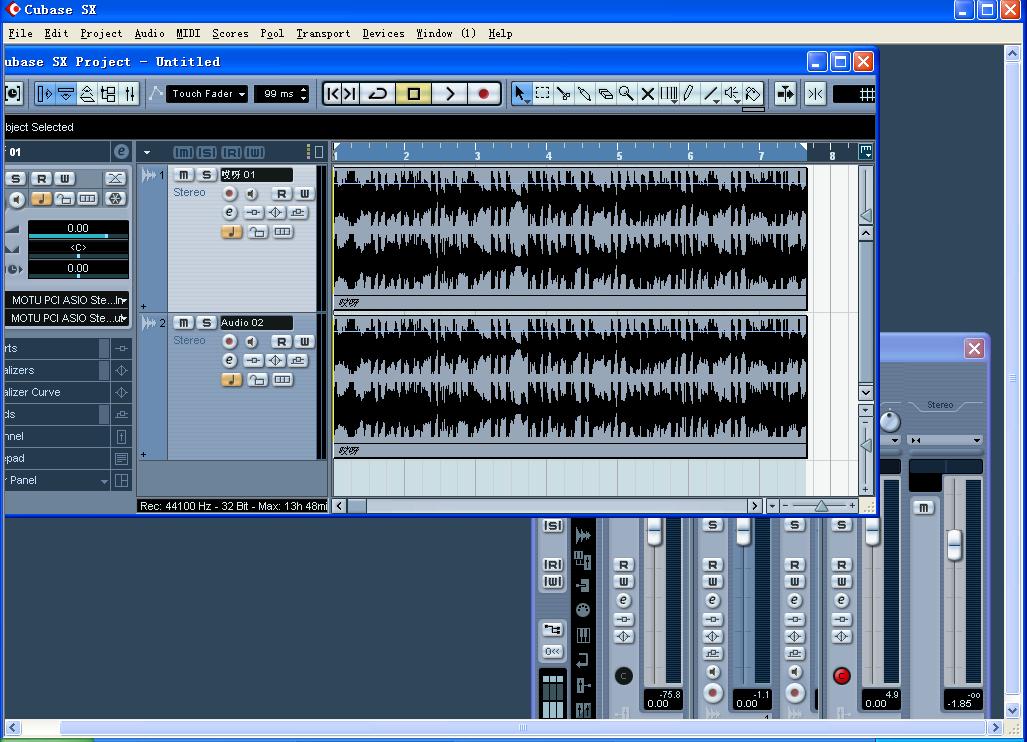Adjust the 99 ms return time stepper

[303, 94]
